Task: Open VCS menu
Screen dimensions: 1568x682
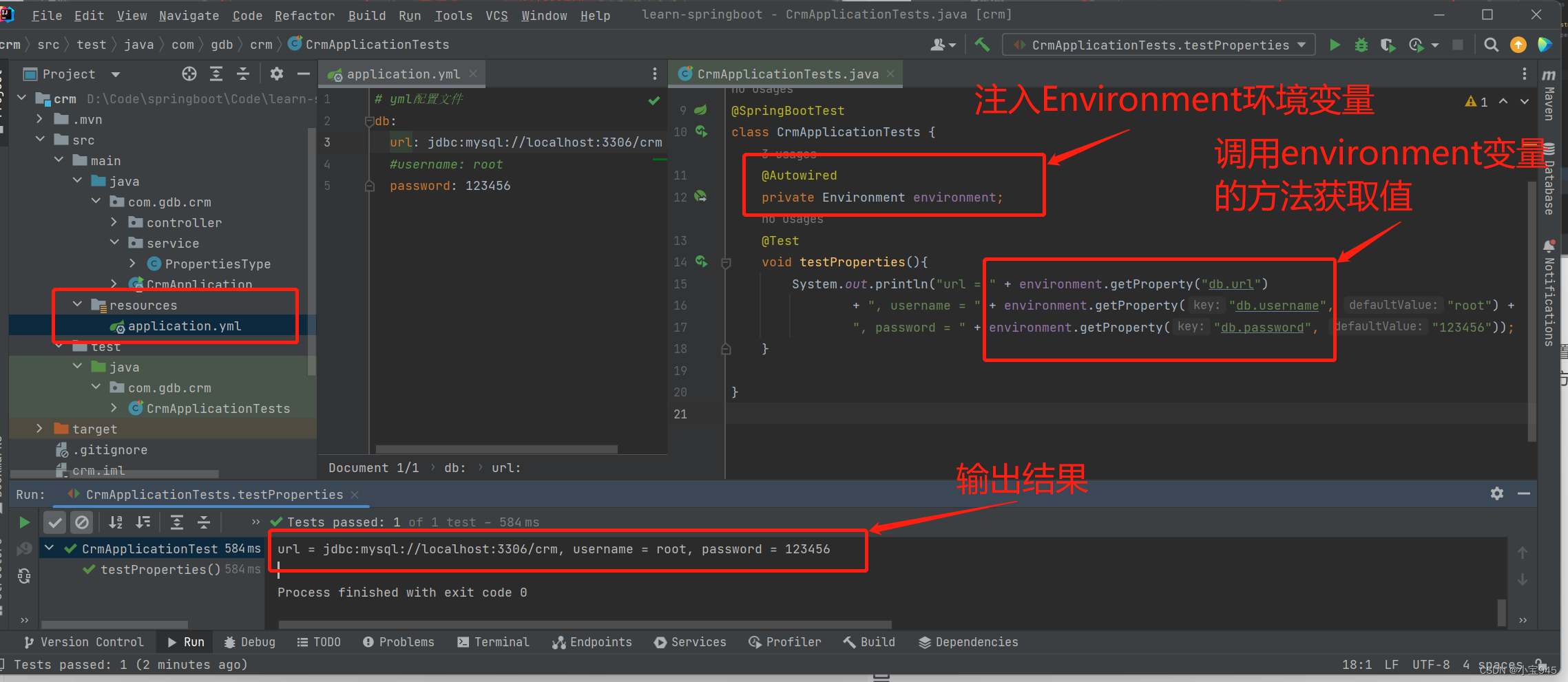Action: tap(496, 15)
